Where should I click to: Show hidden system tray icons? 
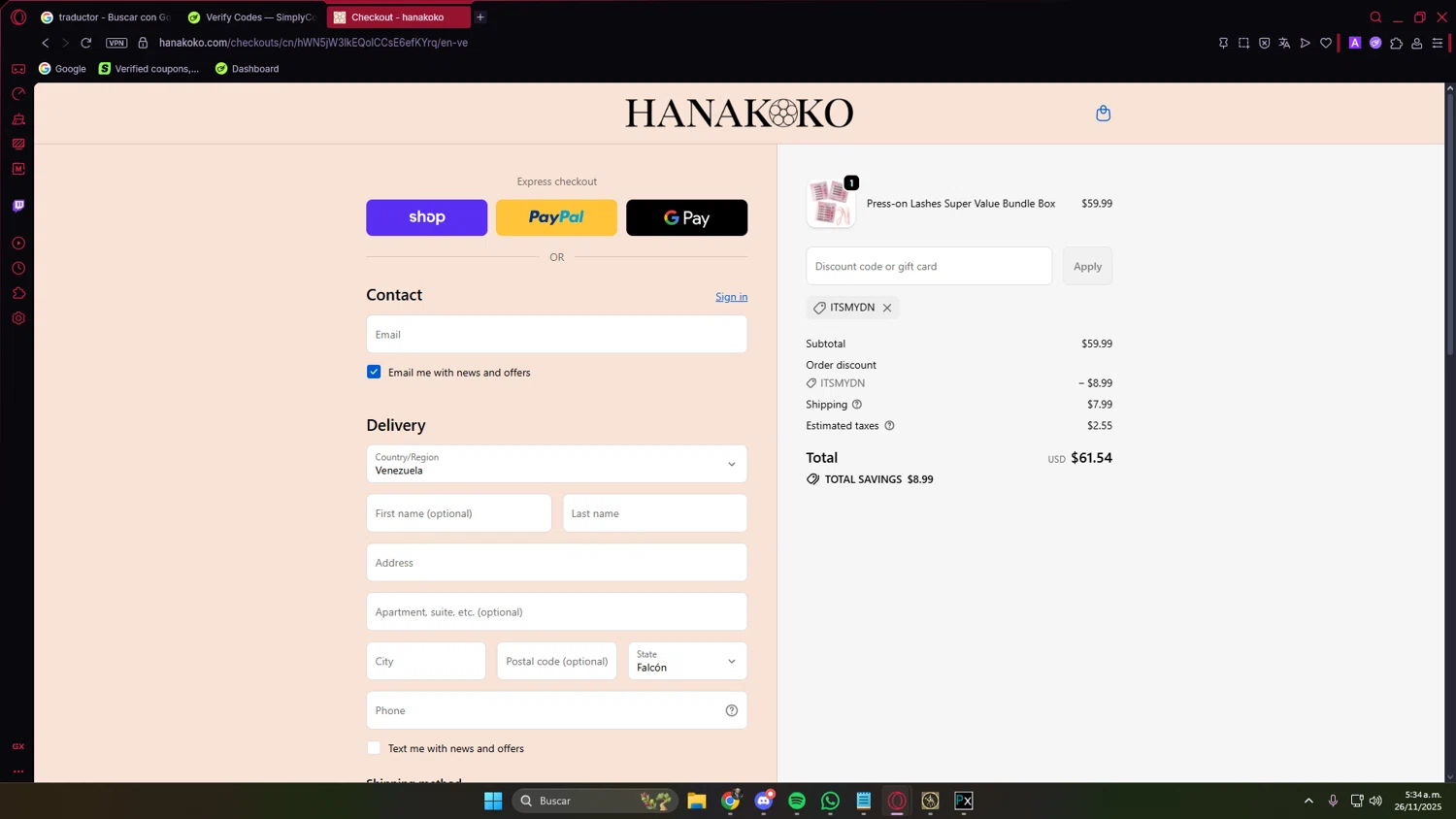click(x=1308, y=801)
